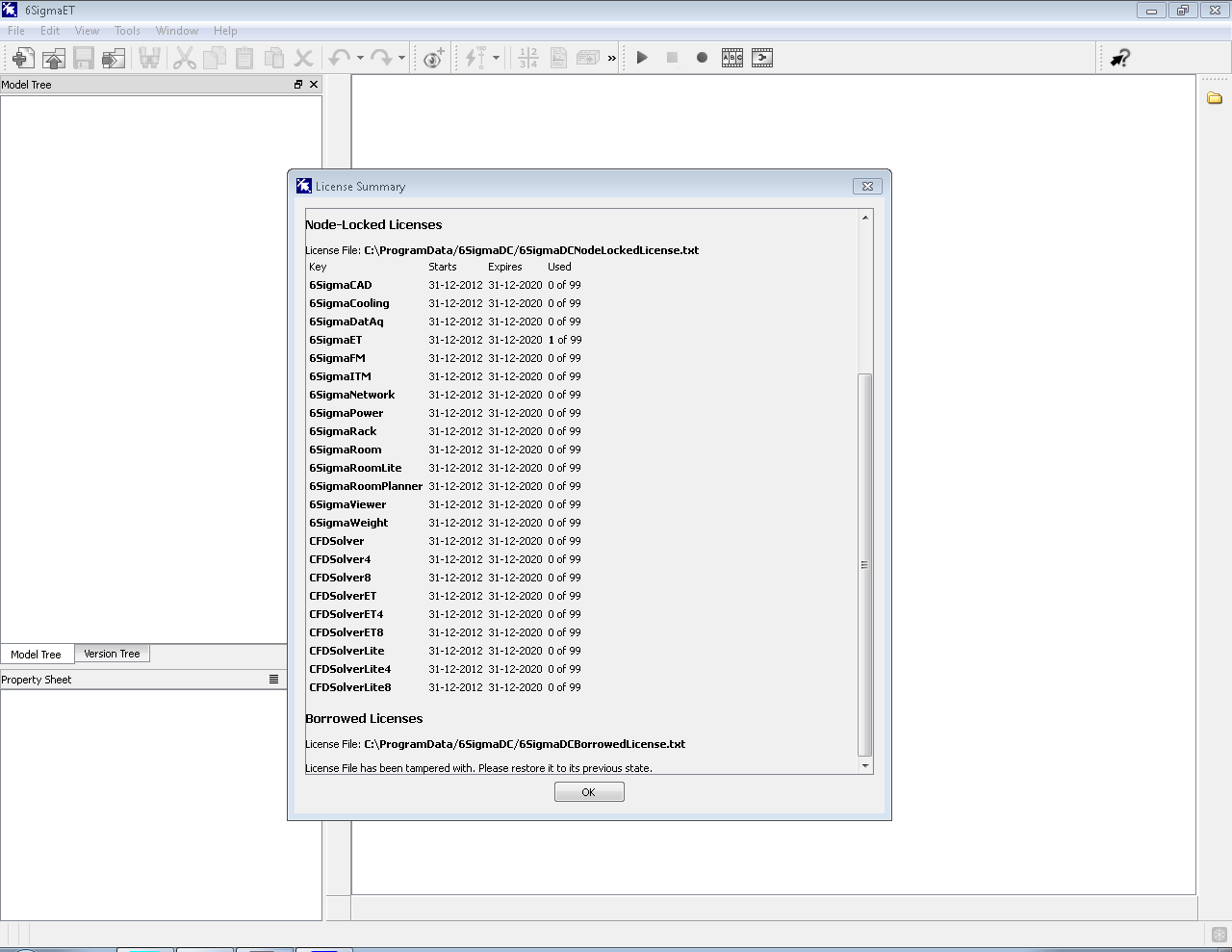Open the Help menu

click(x=225, y=31)
